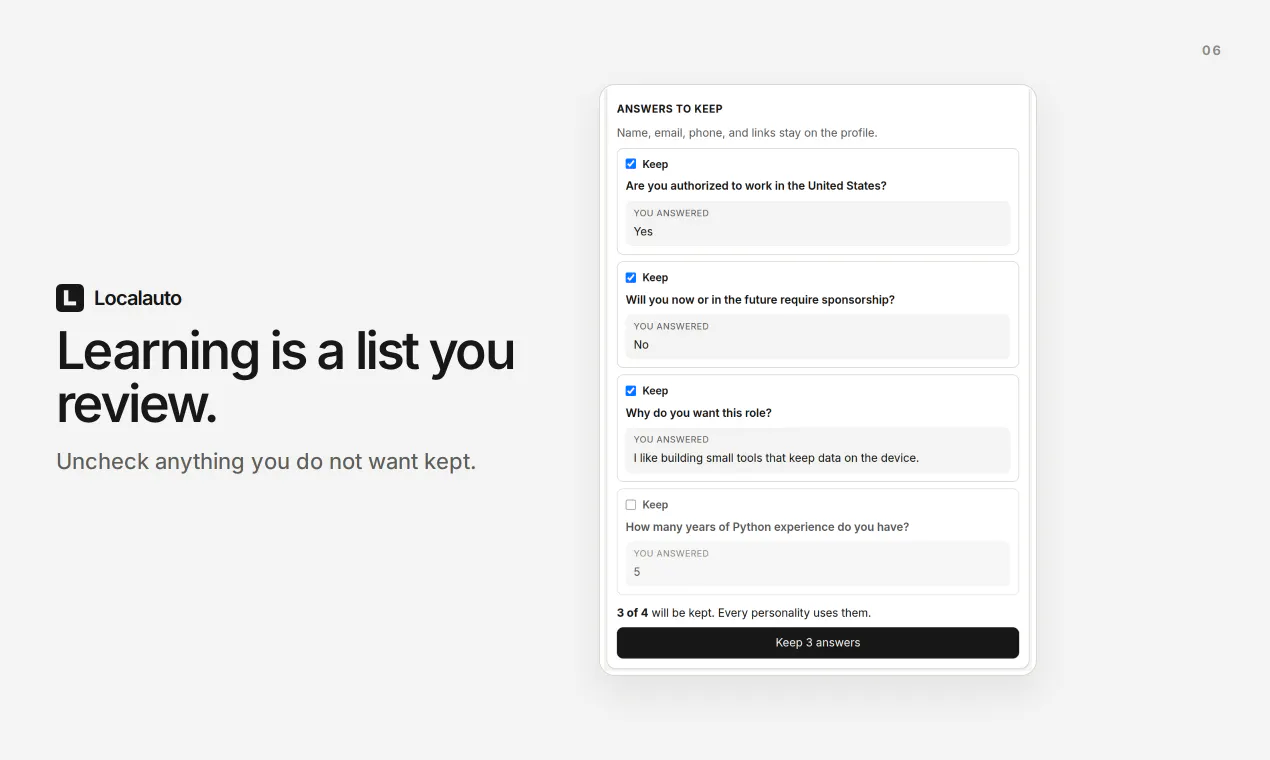Click the 'No' answer field
This screenshot has width=1270, height=760.
[818, 336]
